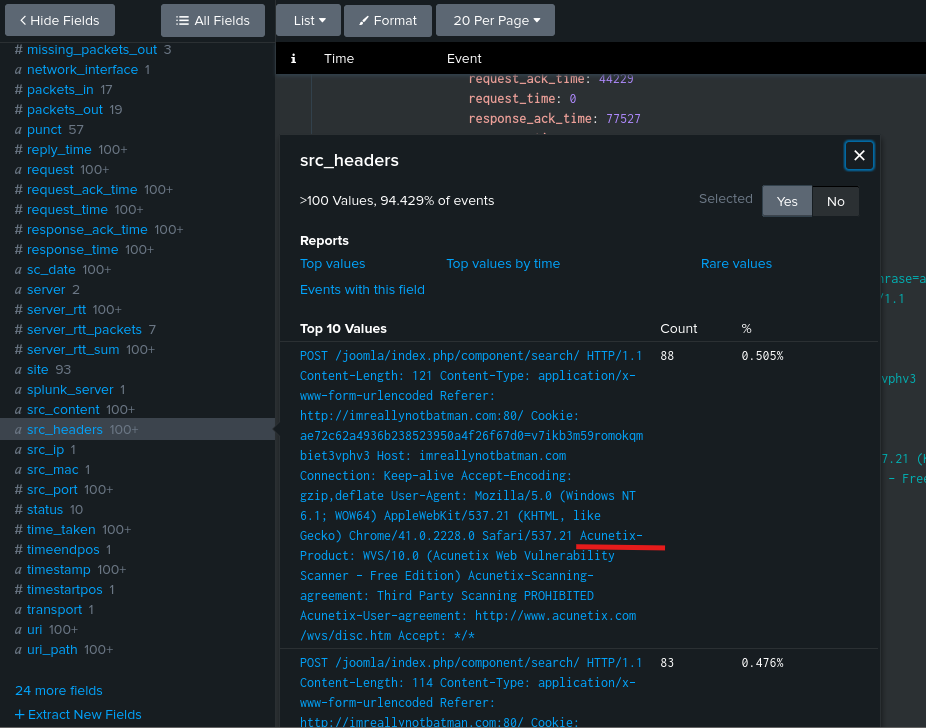Open the request_ack_time field
926x728 pixels.
(x=82, y=190)
